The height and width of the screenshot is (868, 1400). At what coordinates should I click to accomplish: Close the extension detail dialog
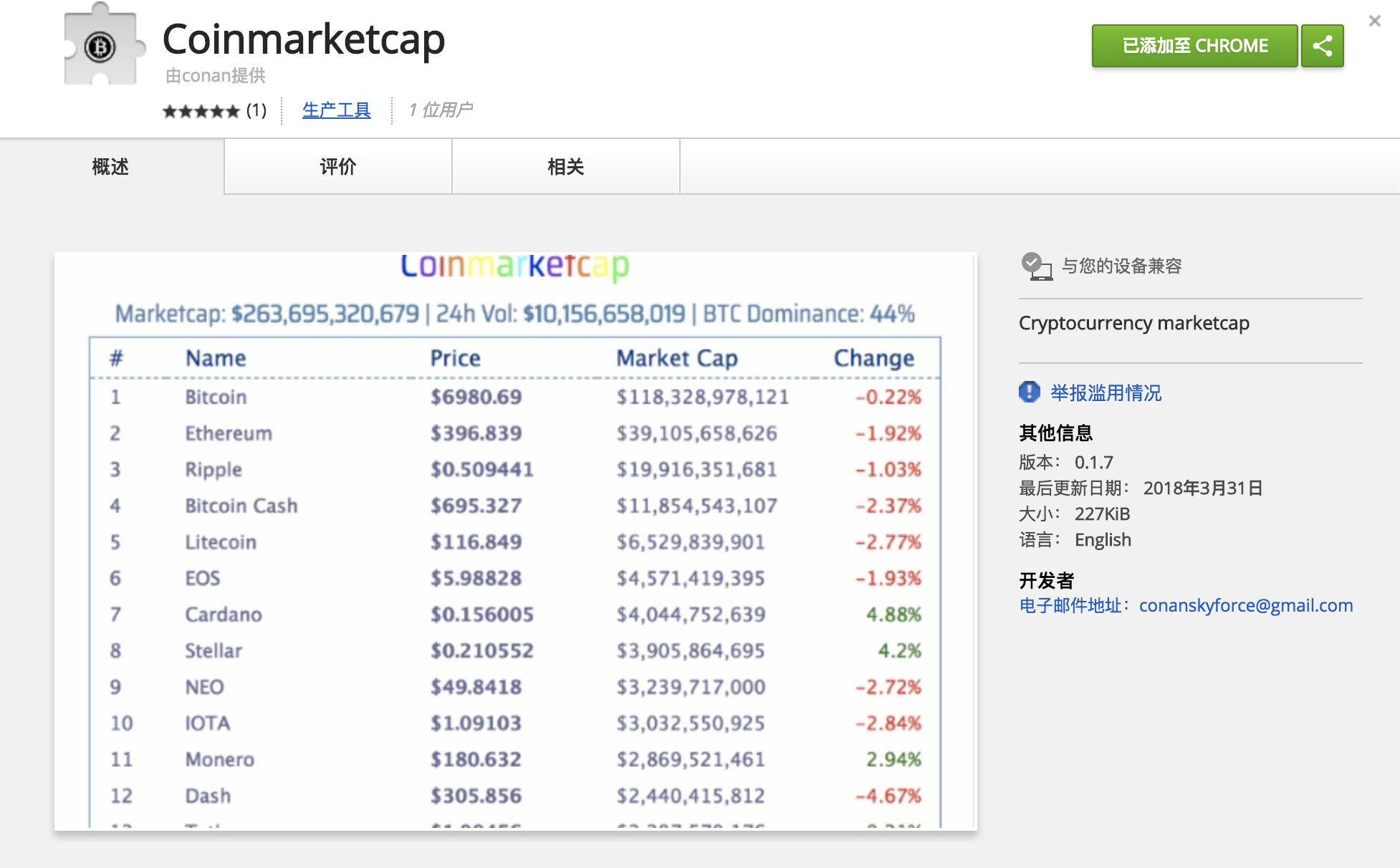1374,21
